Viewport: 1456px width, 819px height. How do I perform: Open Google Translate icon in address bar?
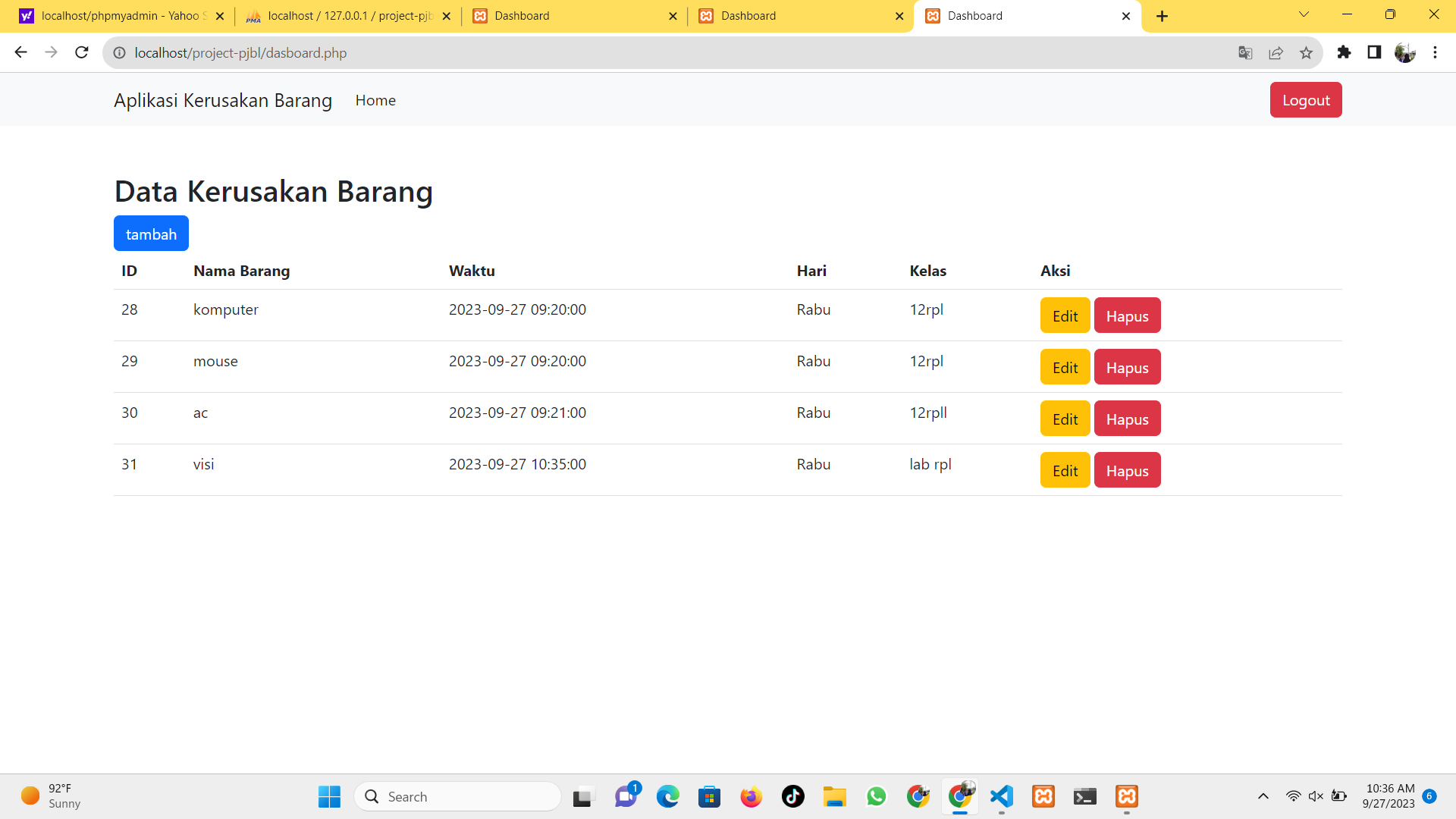[1245, 52]
